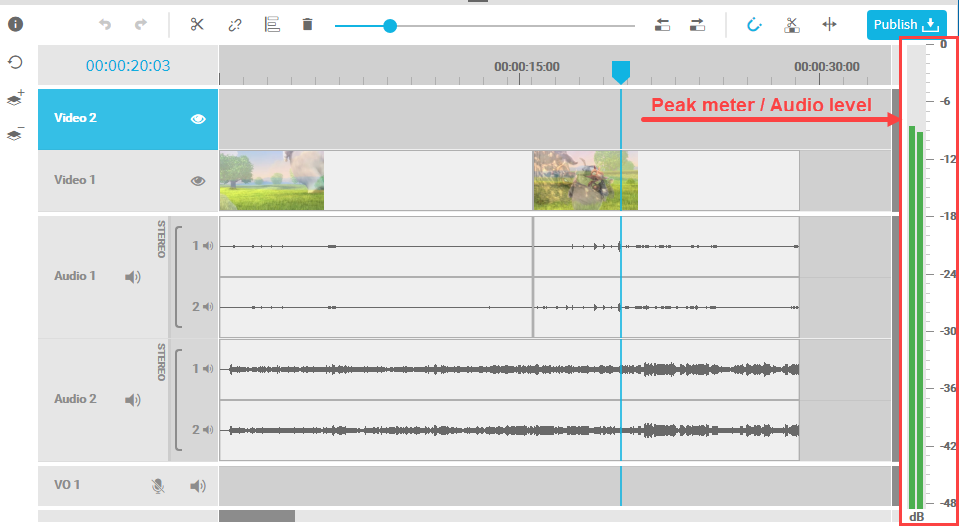Click the redo arrow
This screenshot has width=959, height=526.
[141, 24]
